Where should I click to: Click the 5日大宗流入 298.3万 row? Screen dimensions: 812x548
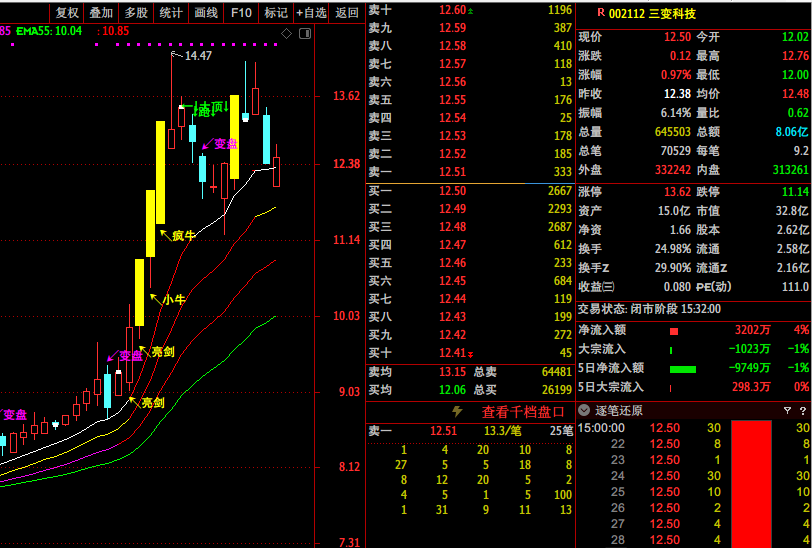click(693, 387)
